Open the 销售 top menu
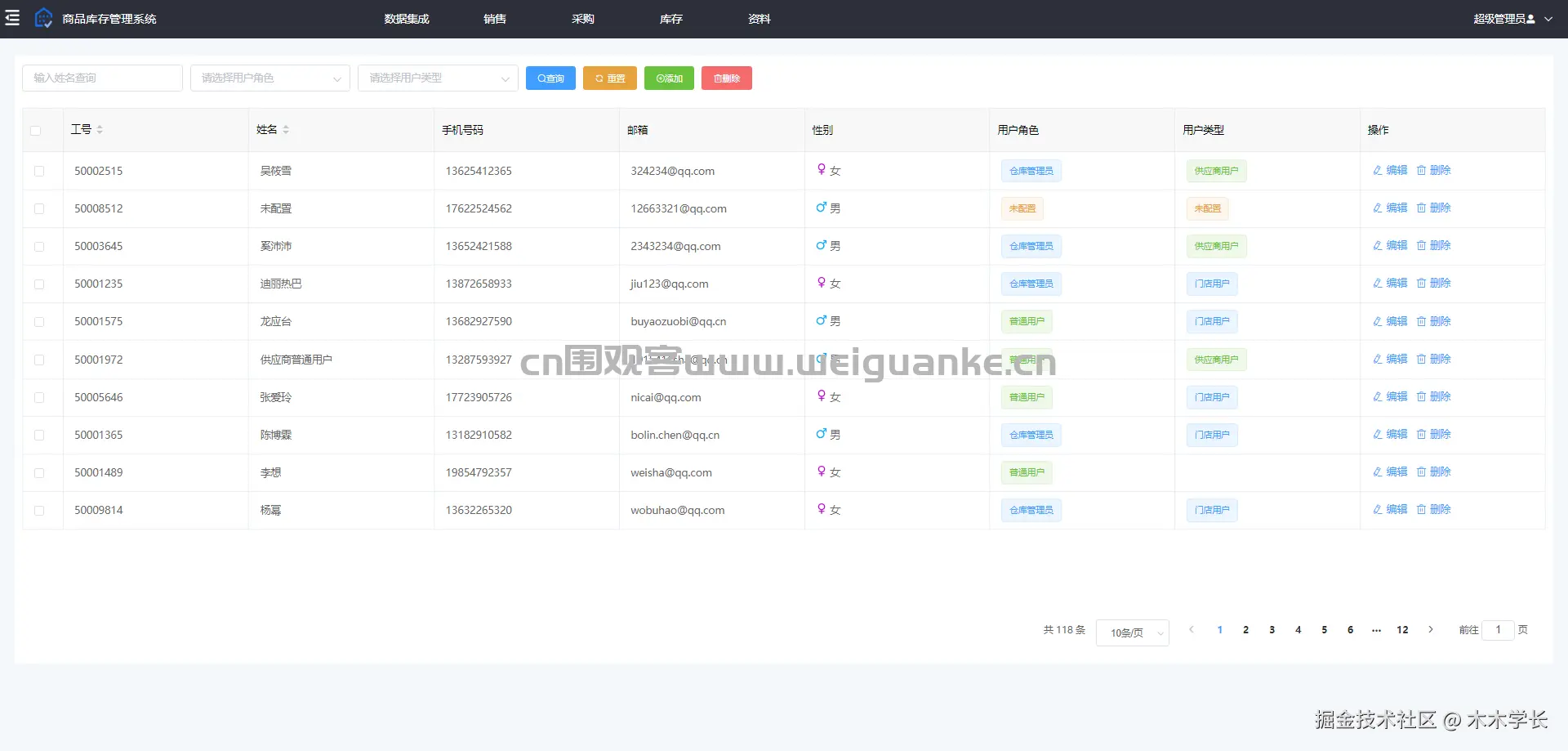Viewport: 1568px width, 751px height. point(495,19)
